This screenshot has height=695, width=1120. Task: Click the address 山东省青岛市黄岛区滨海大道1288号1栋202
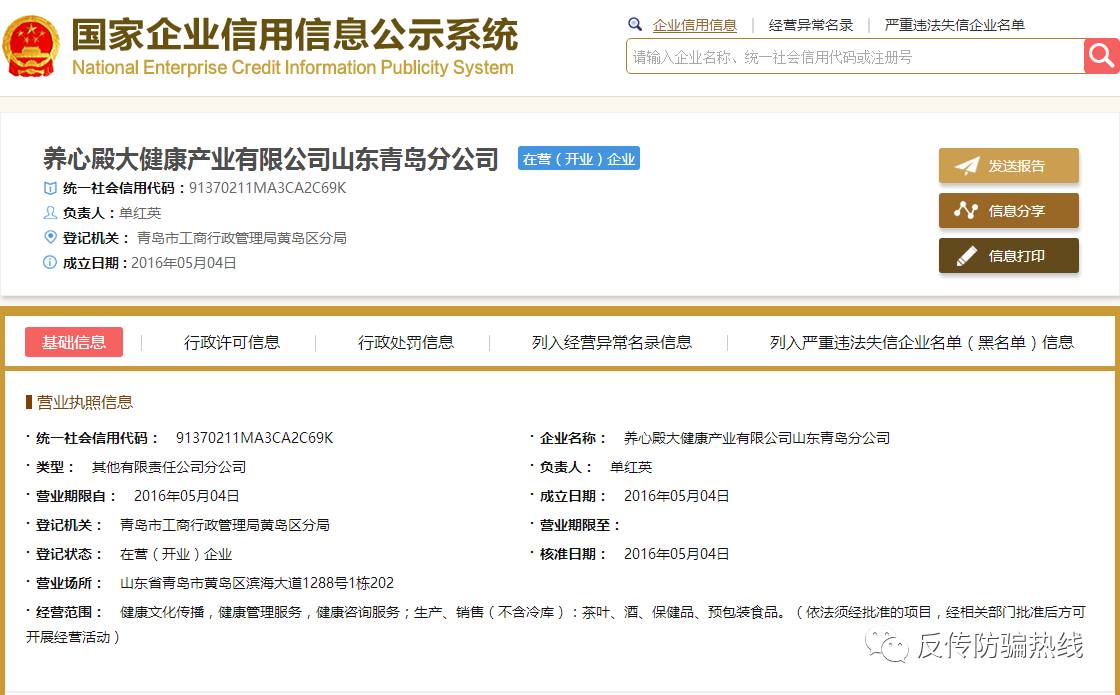[256, 583]
